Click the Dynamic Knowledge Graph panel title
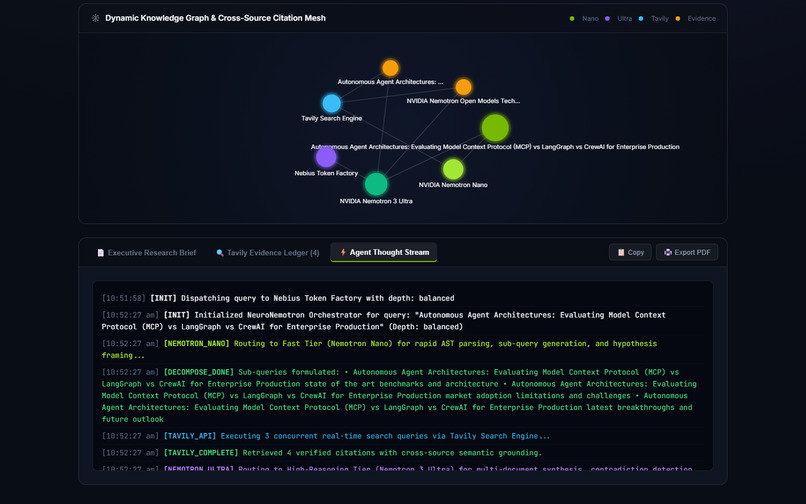 (x=215, y=18)
